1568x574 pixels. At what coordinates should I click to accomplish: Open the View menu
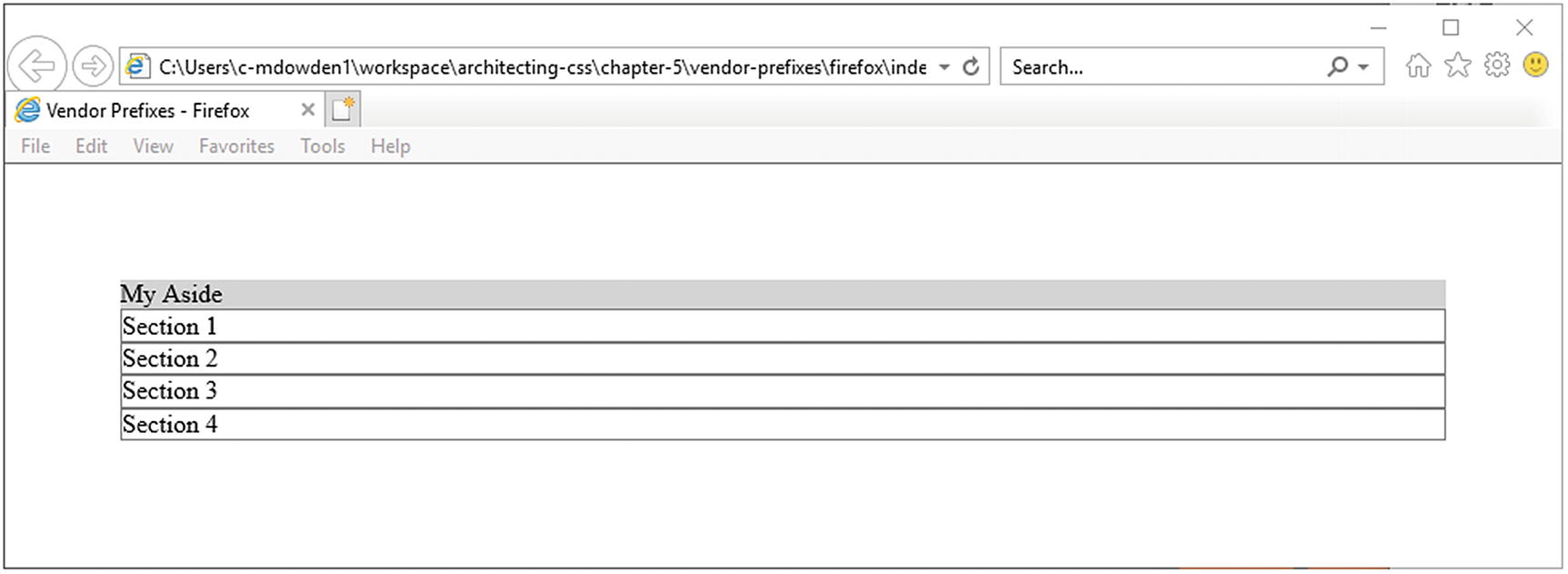[x=153, y=146]
